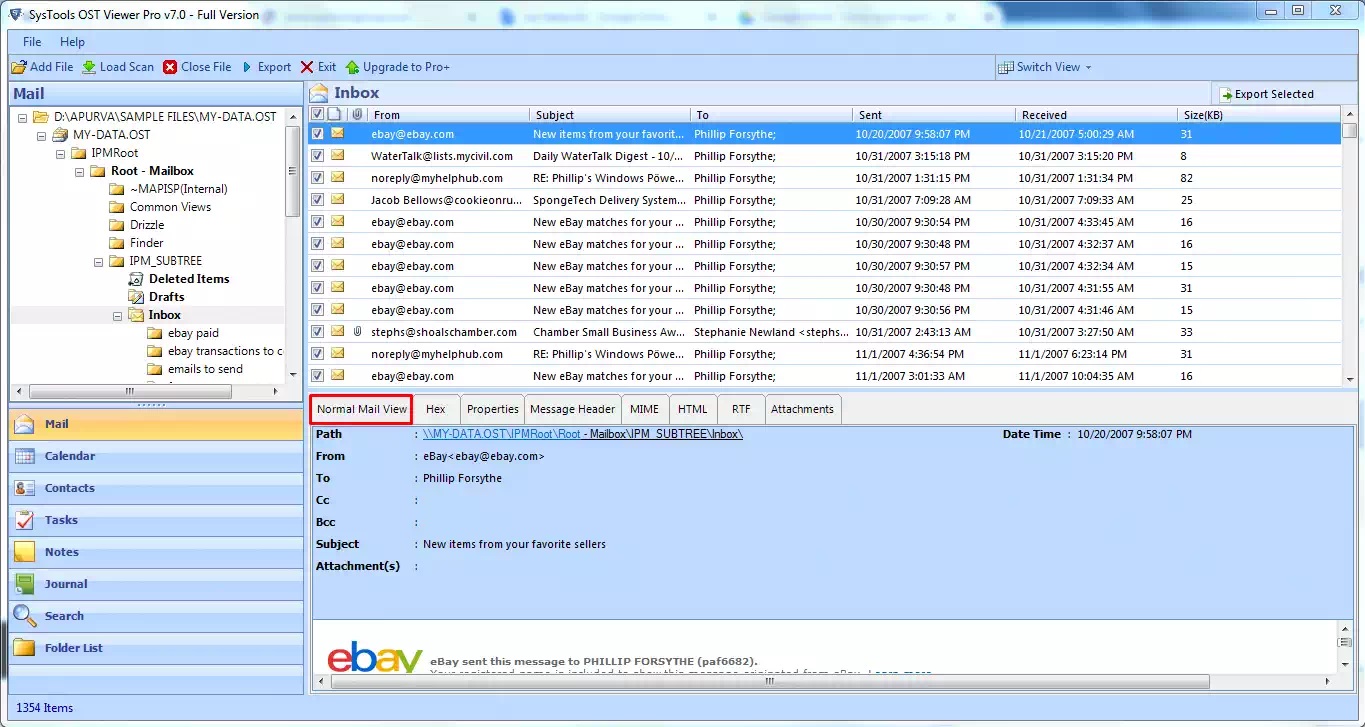Select the ebay paid folder
Image resolution: width=1365 pixels, height=727 pixels.
[x=193, y=333]
